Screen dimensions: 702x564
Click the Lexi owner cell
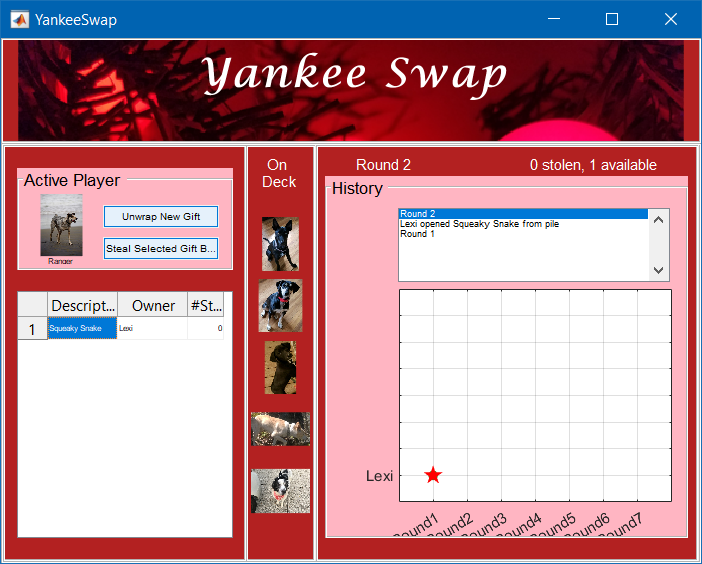pos(152,328)
